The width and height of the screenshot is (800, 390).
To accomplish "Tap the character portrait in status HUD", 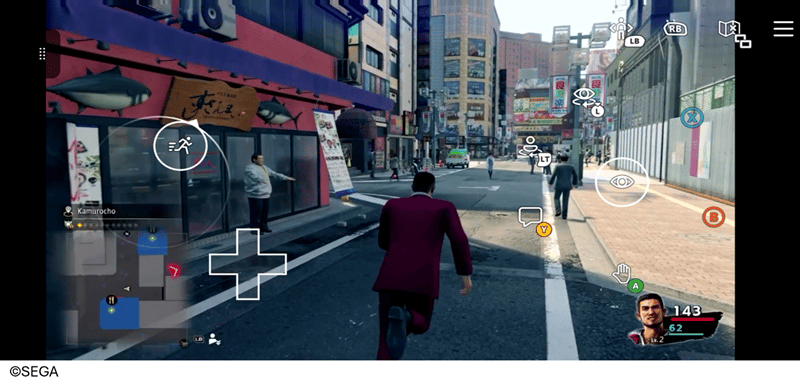I will tap(649, 319).
